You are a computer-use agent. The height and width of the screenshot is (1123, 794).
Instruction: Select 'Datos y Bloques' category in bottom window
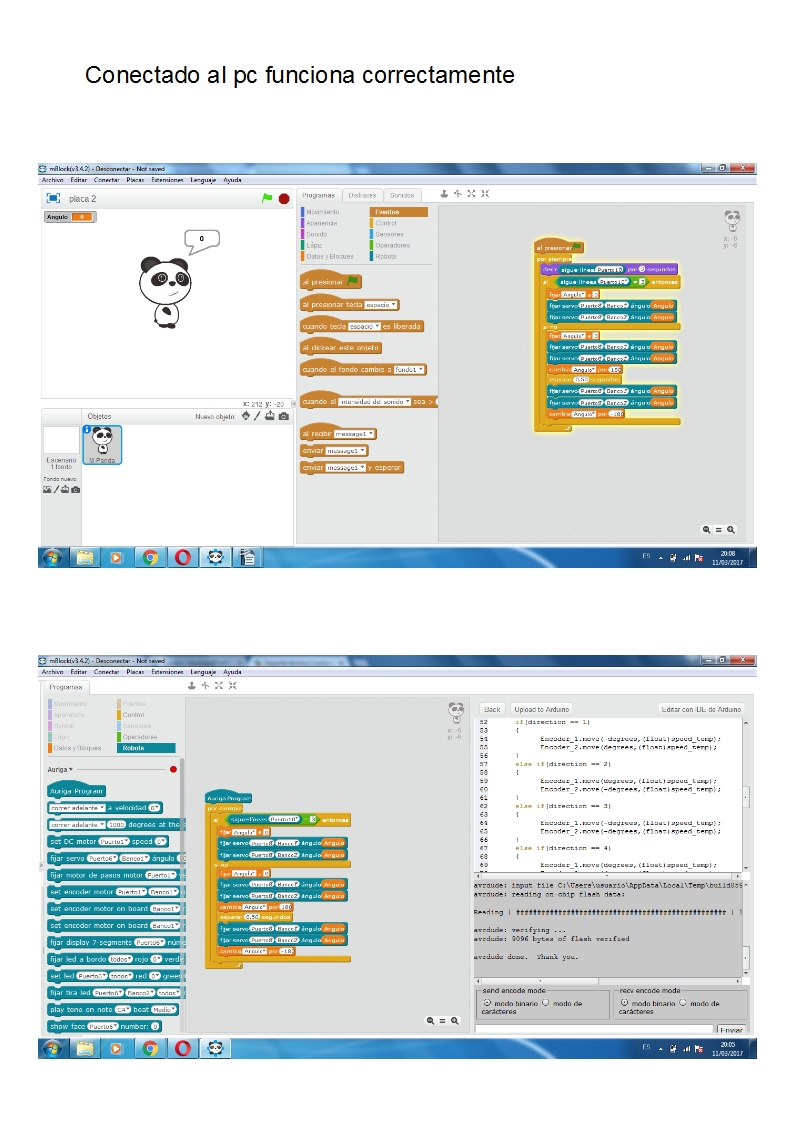[x=77, y=748]
